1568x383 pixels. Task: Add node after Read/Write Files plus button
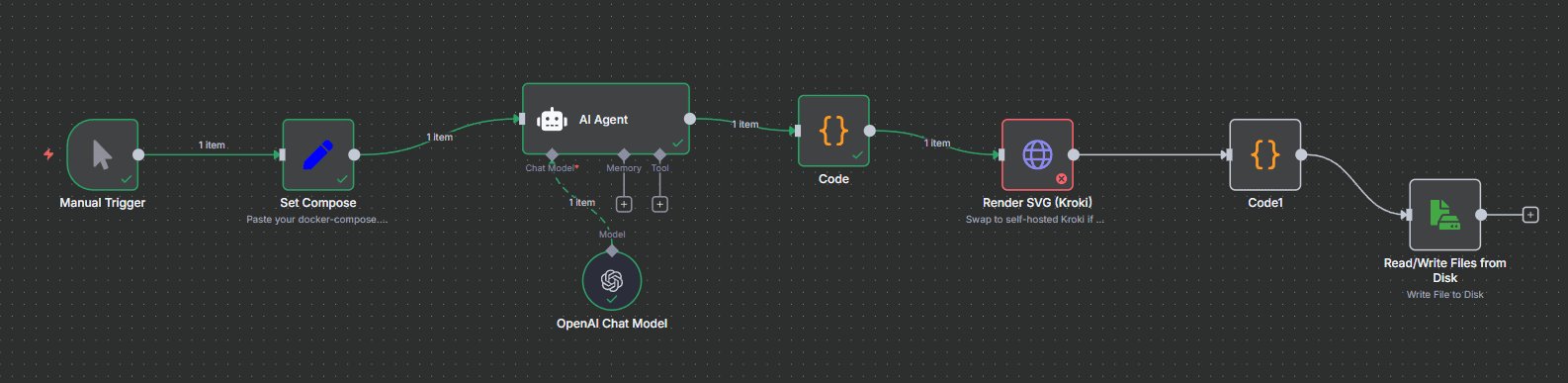[x=1530, y=215]
